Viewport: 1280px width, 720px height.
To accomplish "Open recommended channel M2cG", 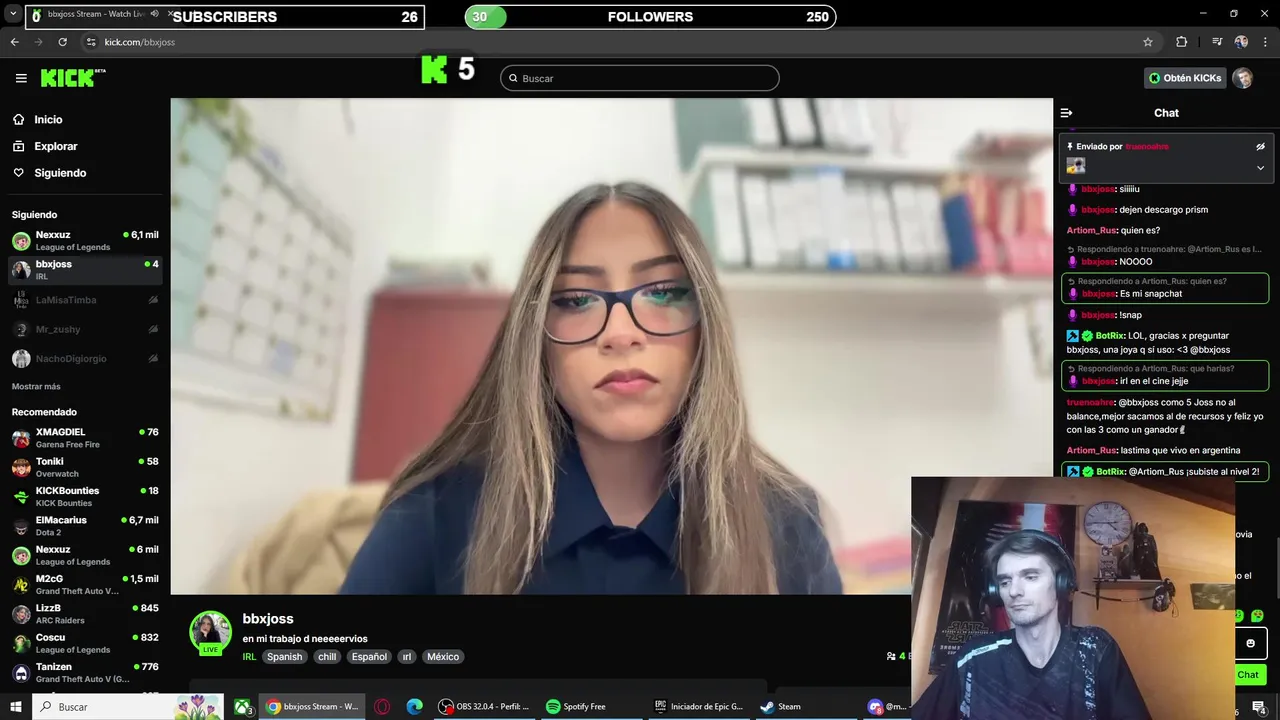I will (85, 584).
